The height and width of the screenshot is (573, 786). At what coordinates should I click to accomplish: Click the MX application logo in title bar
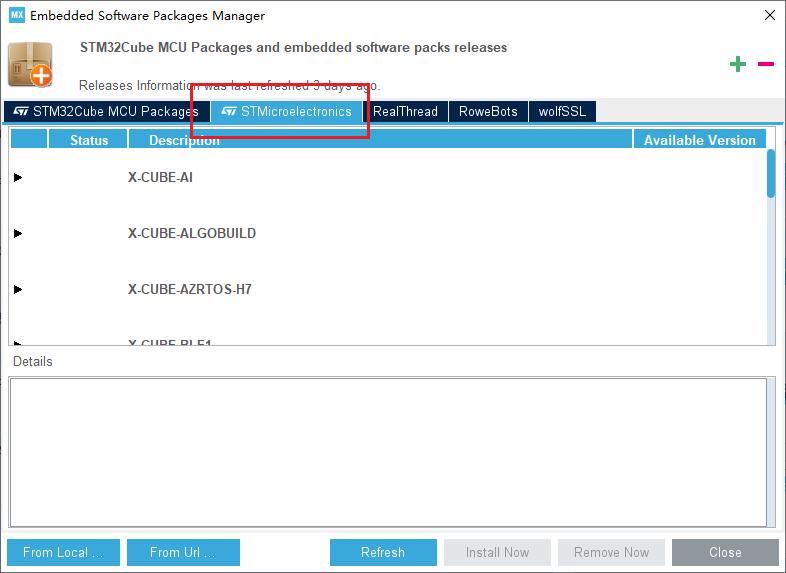(x=17, y=15)
